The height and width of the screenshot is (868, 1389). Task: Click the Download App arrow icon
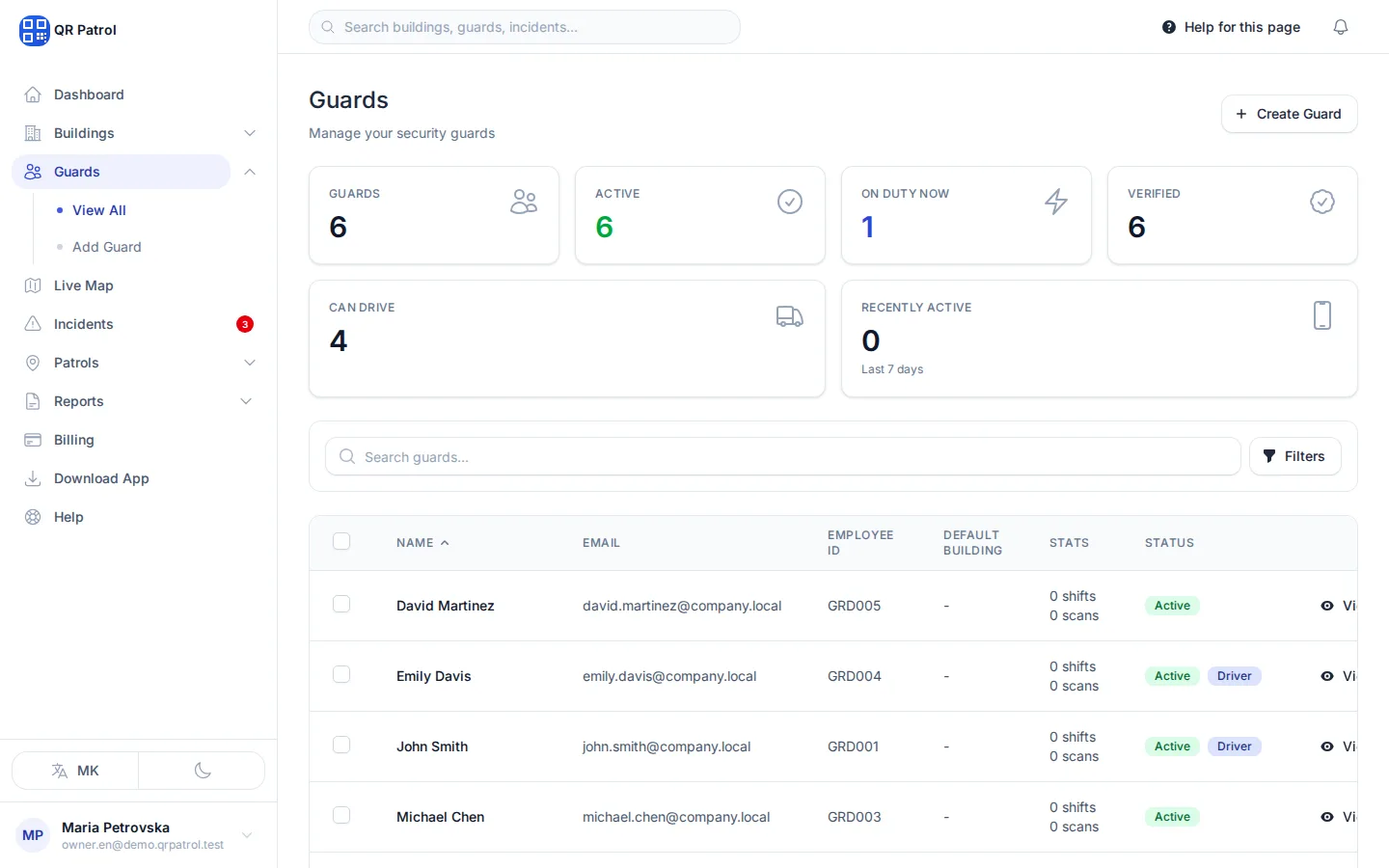(x=33, y=478)
